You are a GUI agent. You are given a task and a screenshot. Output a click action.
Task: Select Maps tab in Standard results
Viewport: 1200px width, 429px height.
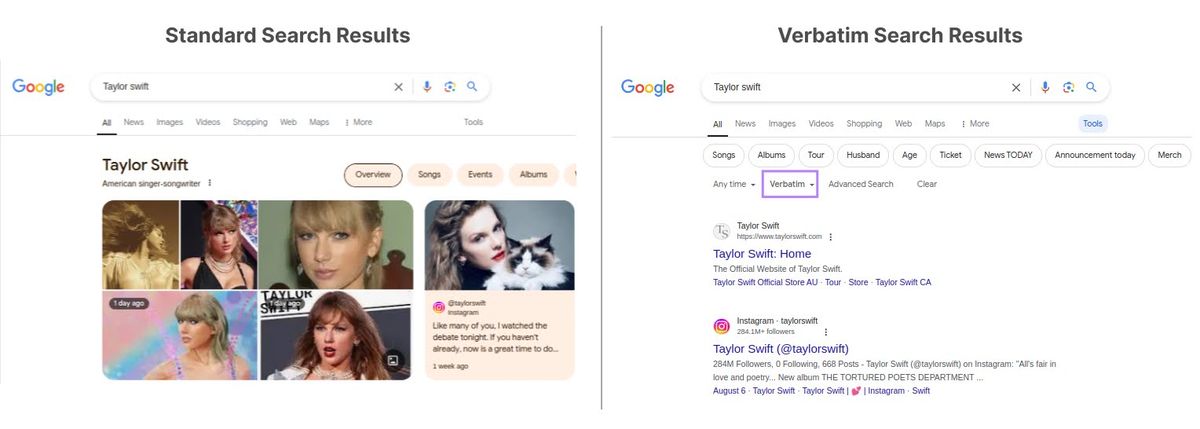[x=319, y=122]
